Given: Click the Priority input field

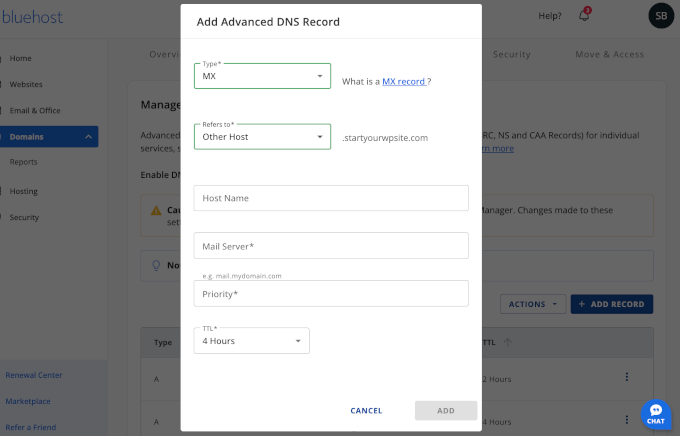Looking at the screenshot, I should point(331,294).
